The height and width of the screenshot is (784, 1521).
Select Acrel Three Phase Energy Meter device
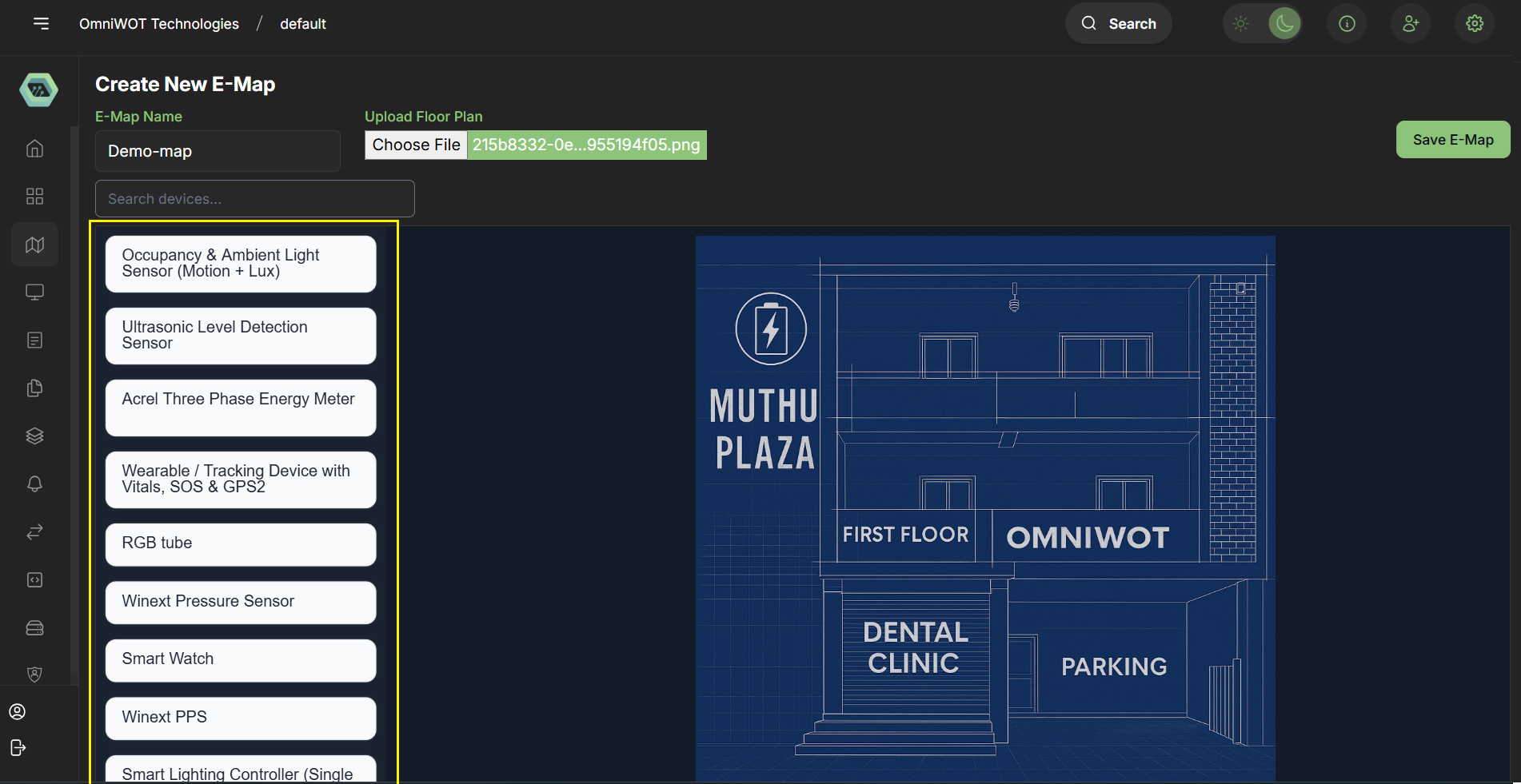[240, 408]
